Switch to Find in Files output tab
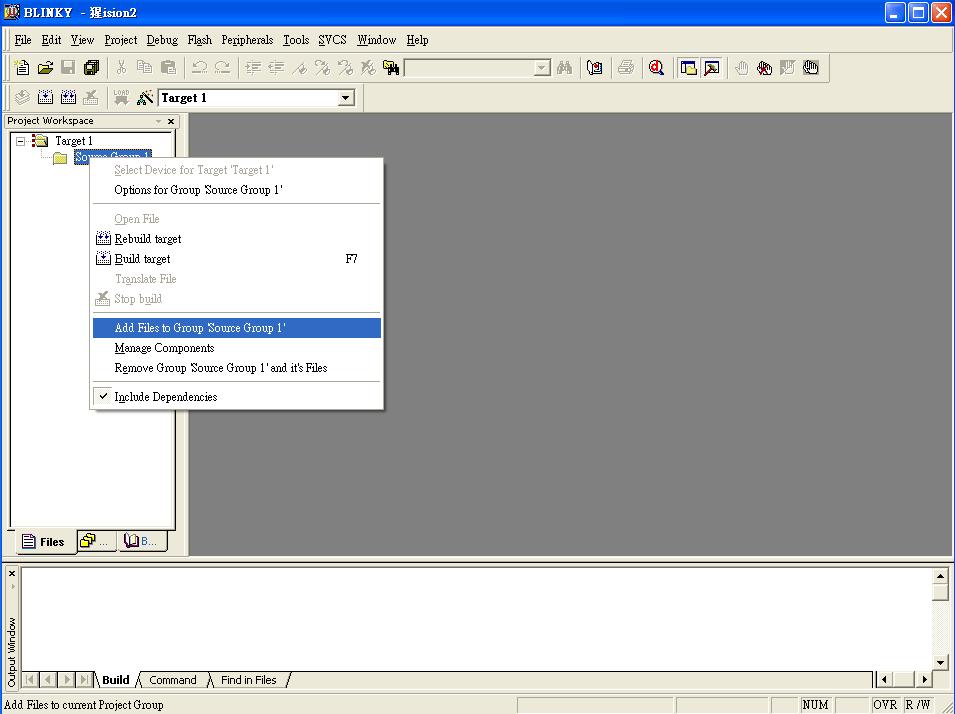 pyautogui.click(x=248, y=680)
